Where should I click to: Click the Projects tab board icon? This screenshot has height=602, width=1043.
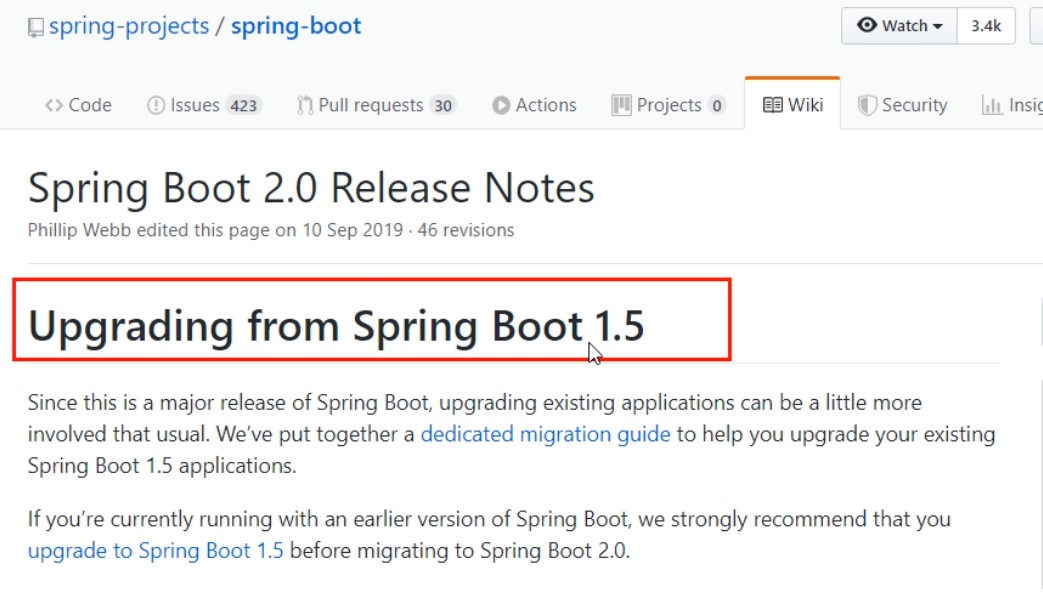click(621, 105)
